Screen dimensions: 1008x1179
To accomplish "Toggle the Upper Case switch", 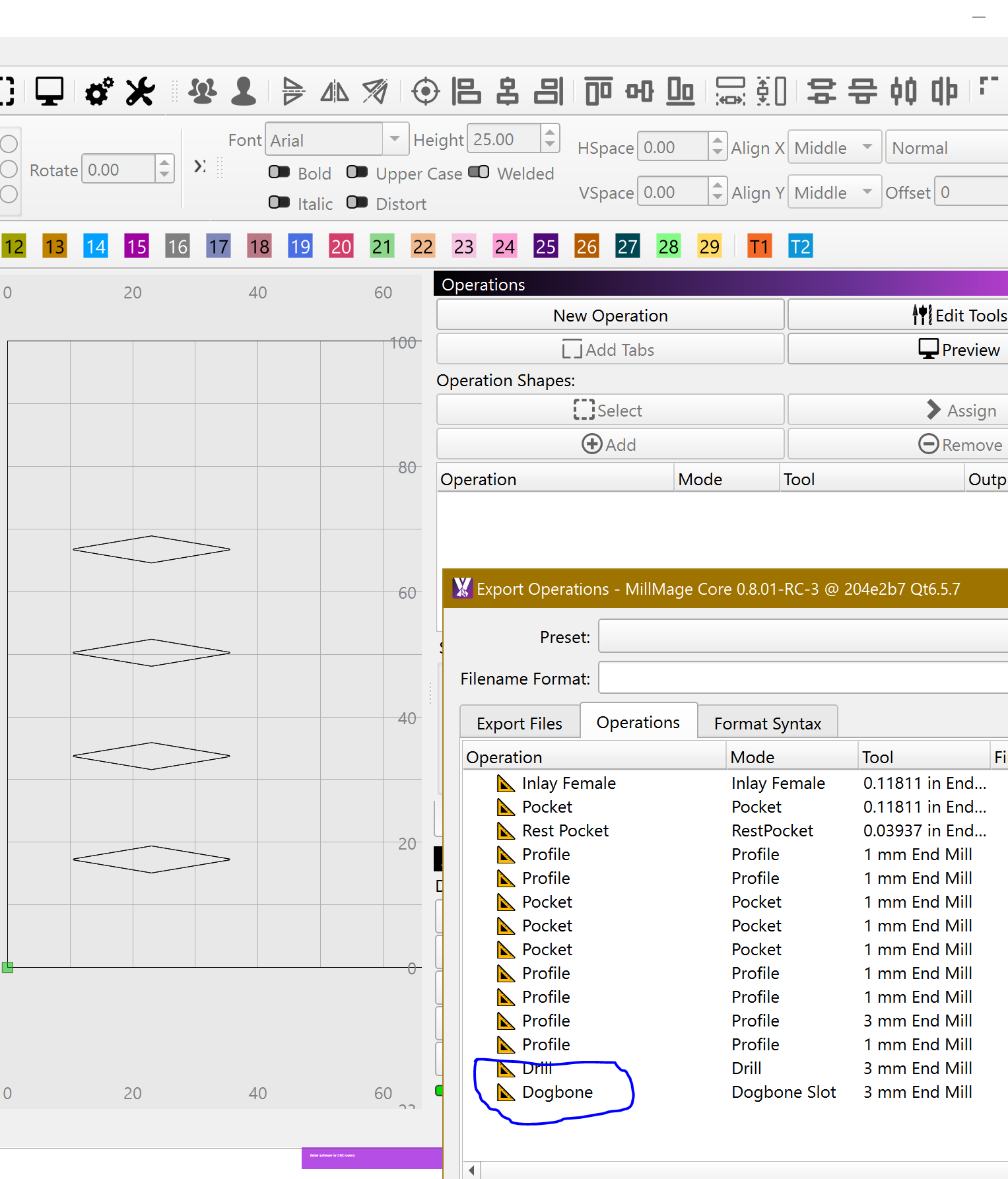I will pos(357,172).
